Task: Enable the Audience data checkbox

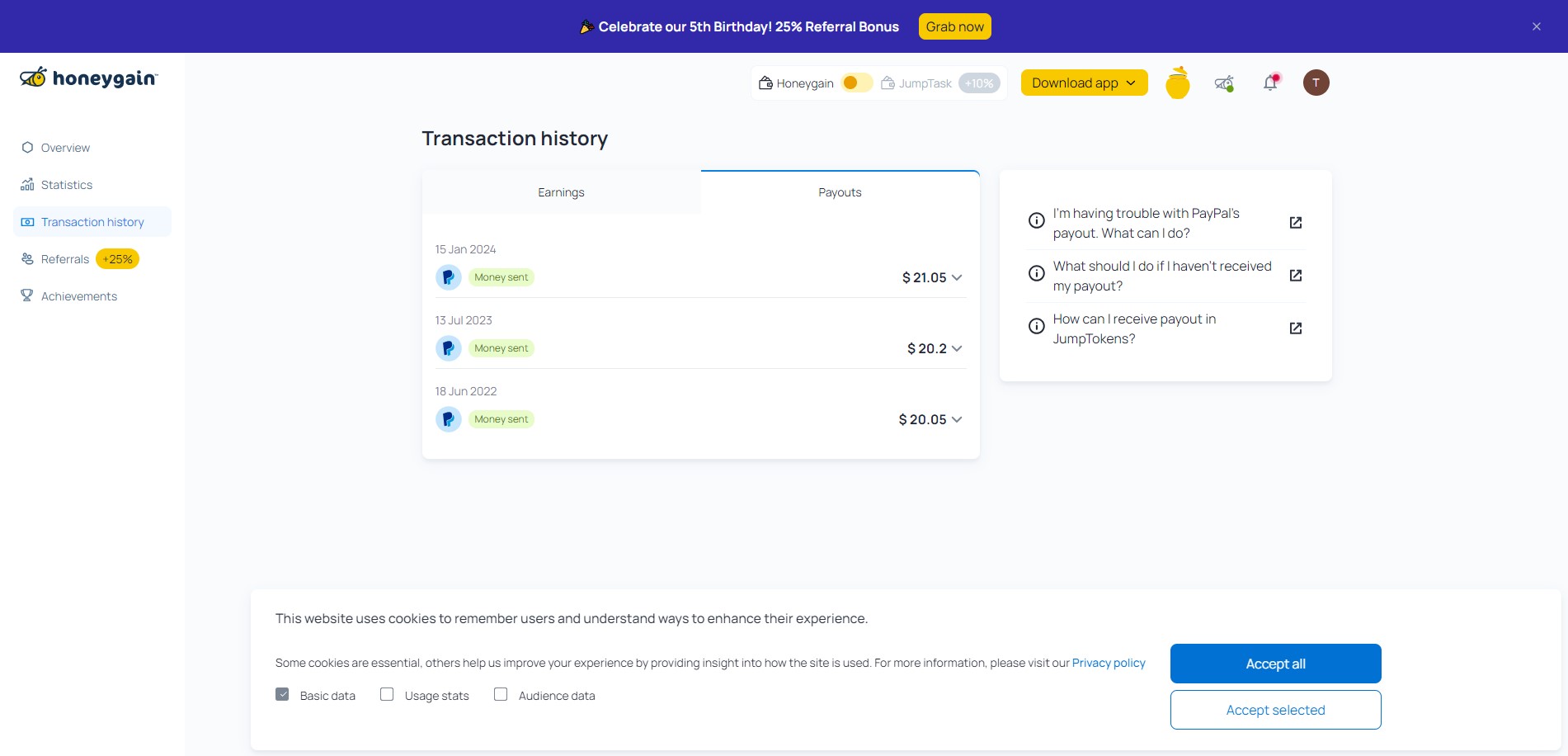Action: click(x=500, y=694)
